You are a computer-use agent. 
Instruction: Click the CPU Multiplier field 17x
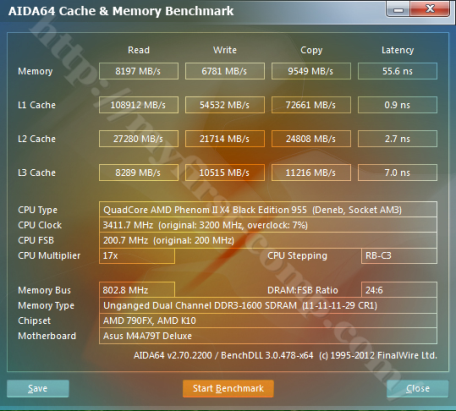click(137, 256)
